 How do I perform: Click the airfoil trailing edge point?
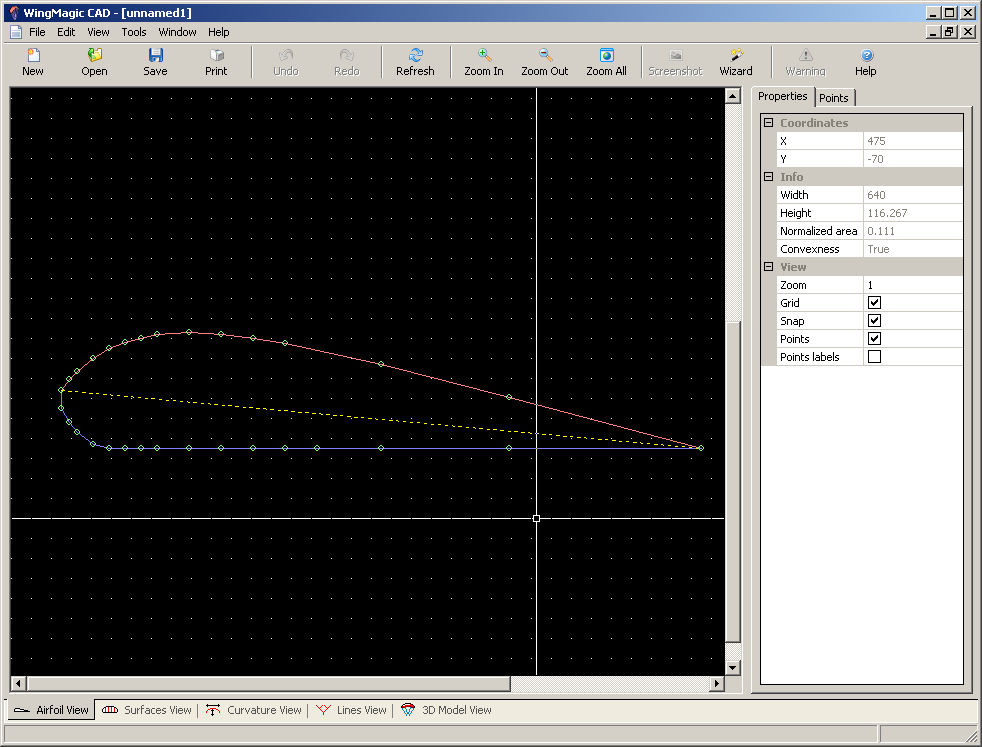coord(701,448)
